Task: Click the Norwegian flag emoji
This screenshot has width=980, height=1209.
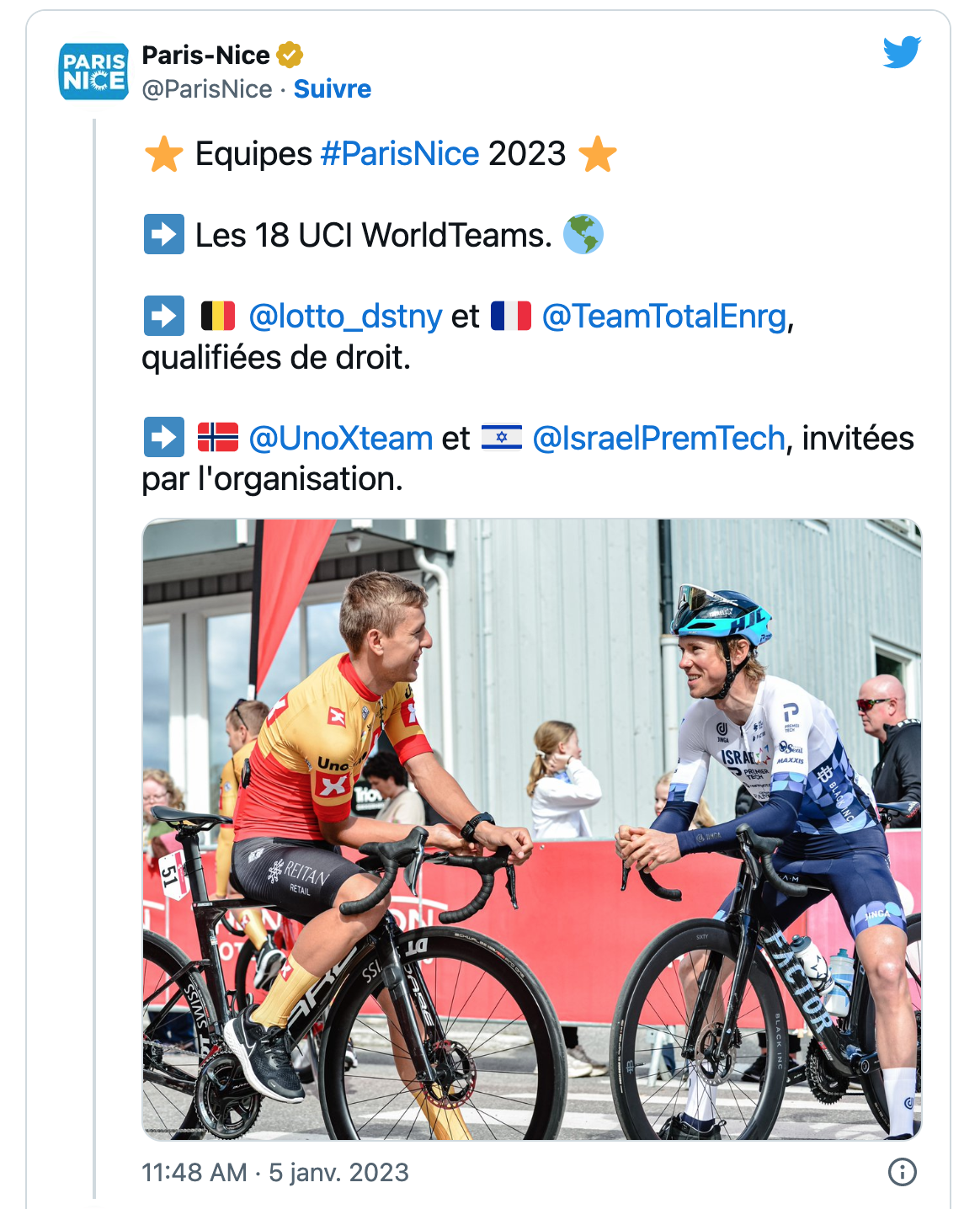Action: point(218,438)
